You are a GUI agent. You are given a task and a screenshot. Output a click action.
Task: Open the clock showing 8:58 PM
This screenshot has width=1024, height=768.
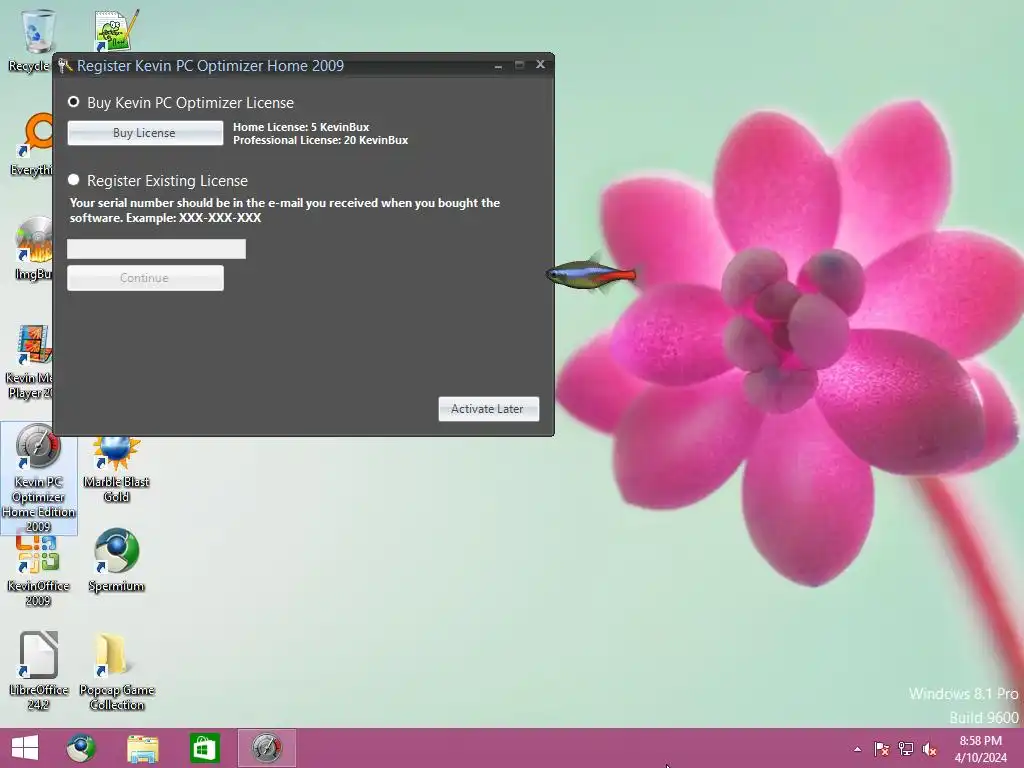pos(980,749)
